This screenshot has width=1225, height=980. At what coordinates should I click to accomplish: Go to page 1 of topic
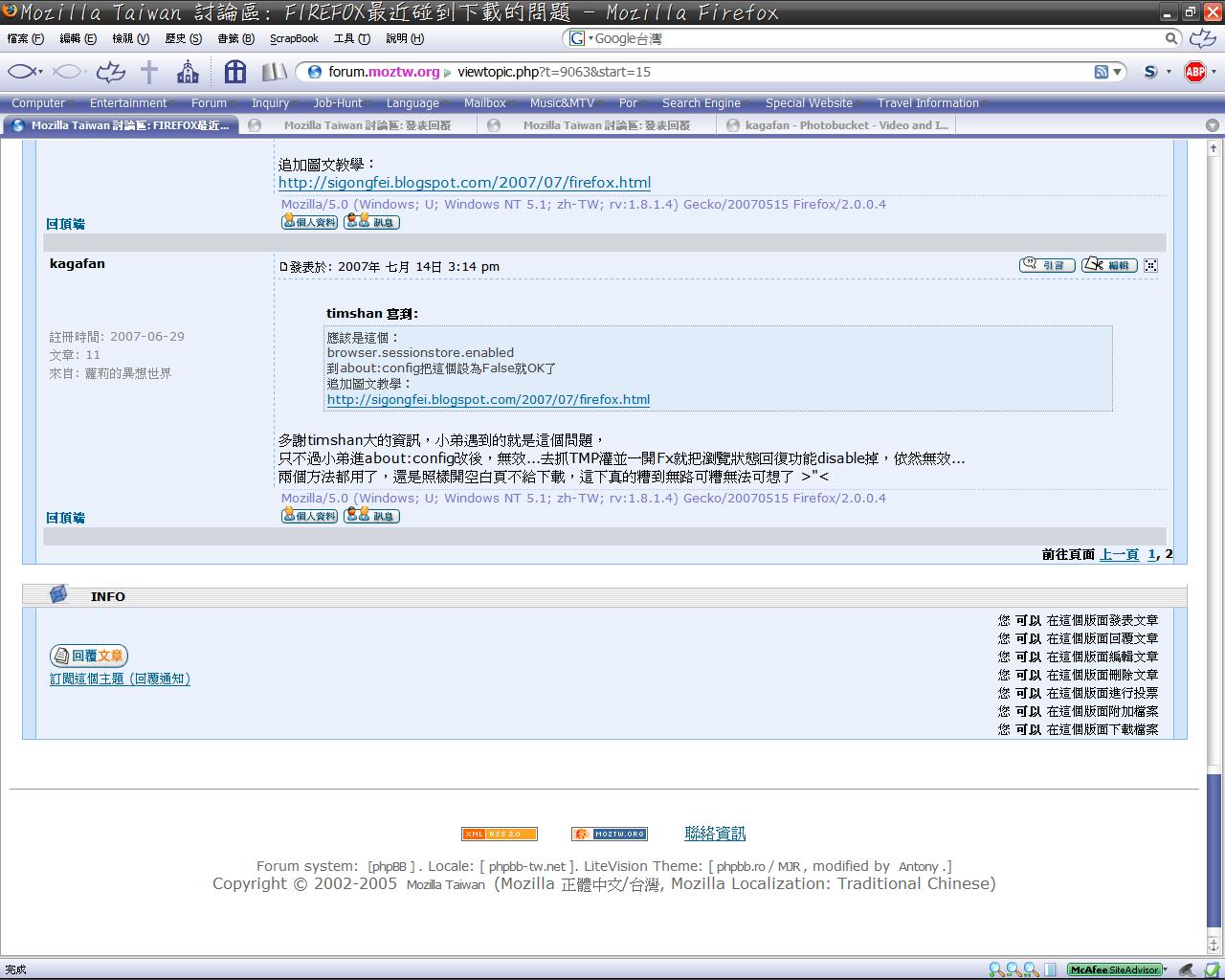1152,554
